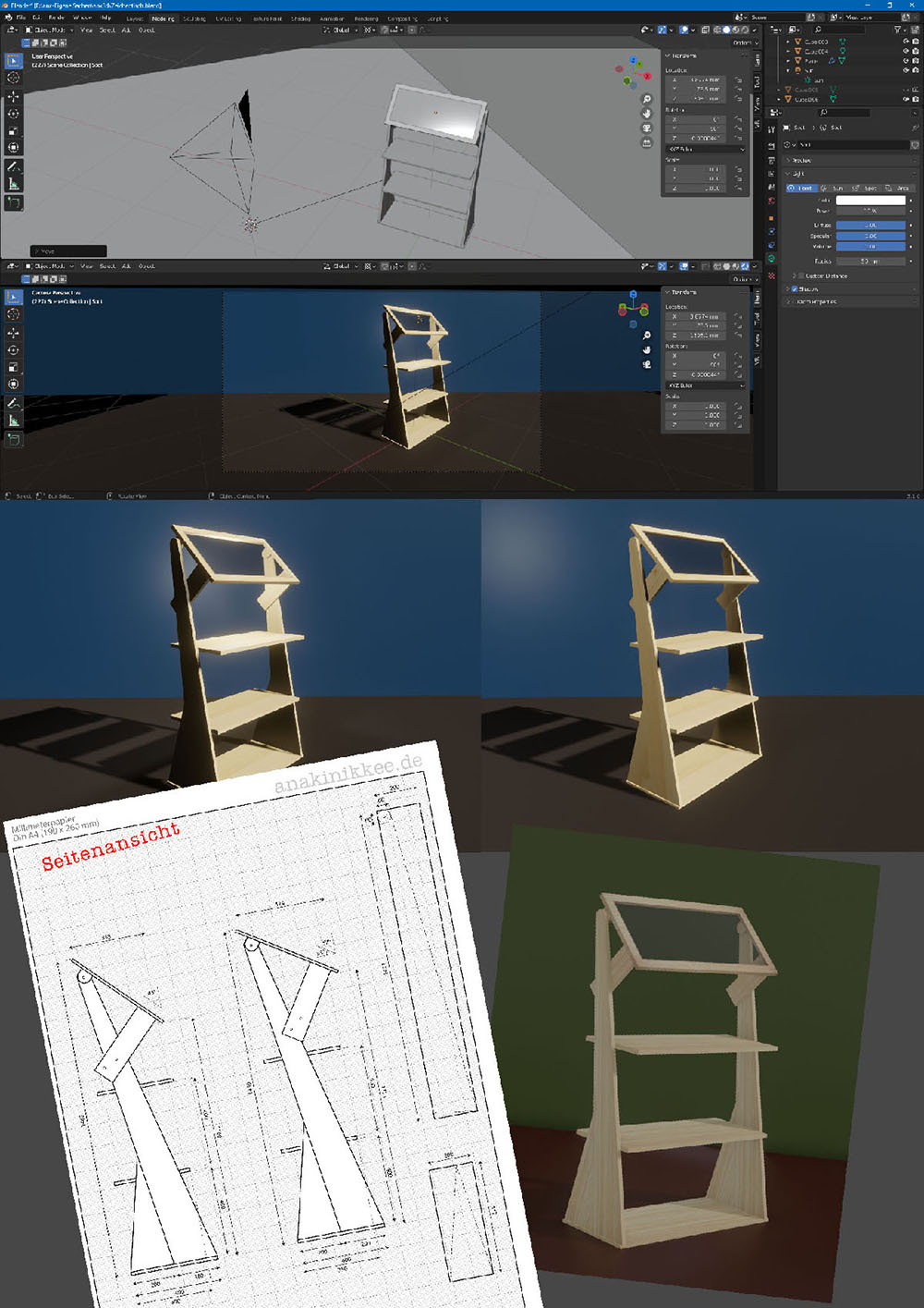Viewport: 924px width, 1308px height.
Task: Click the pan hand icon in top viewport
Action: 647,114
